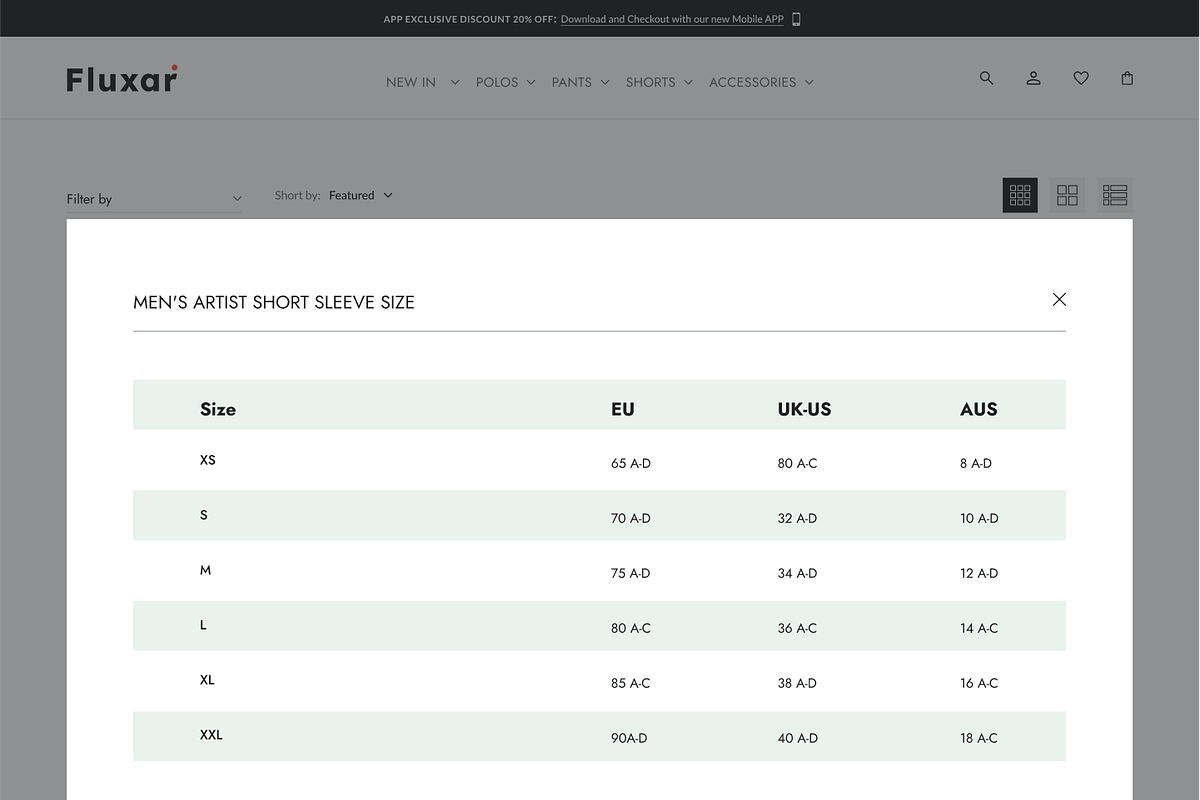Screen dimensions: 1200x800
Task: Click the UK-US value 38 A-D
Action: point(798,683)
